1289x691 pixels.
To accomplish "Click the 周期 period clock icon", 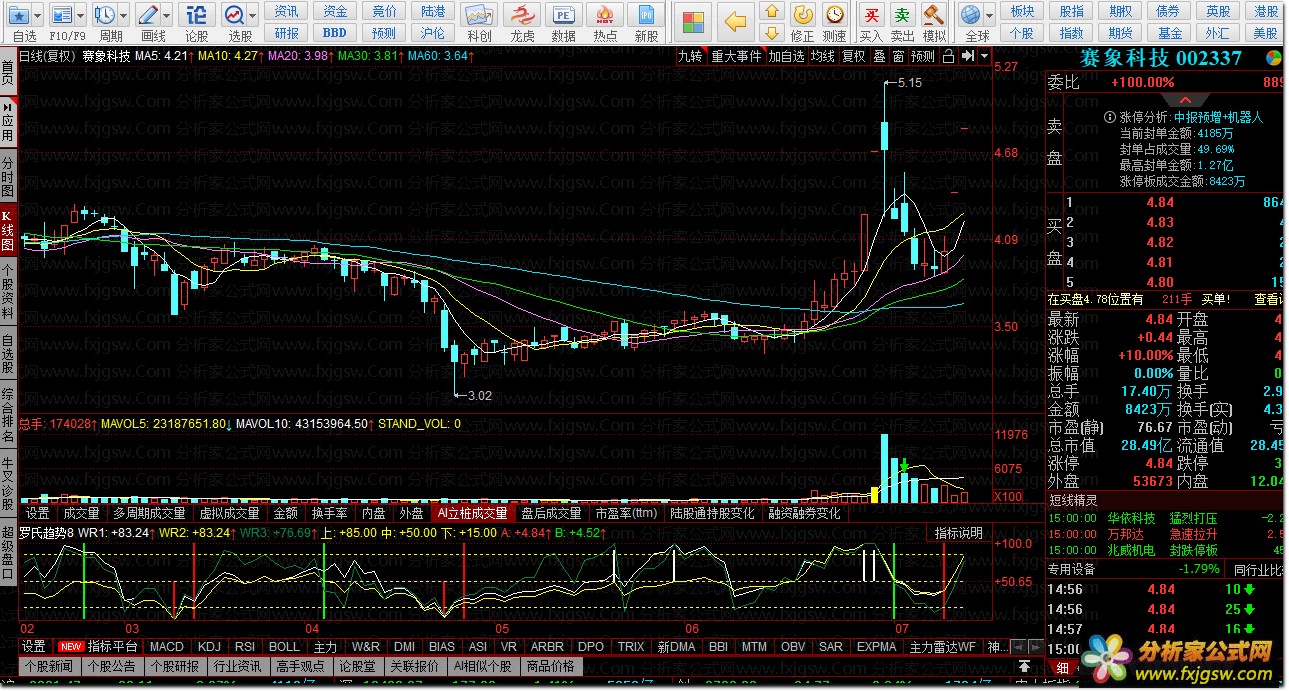I will pos(105,15).
